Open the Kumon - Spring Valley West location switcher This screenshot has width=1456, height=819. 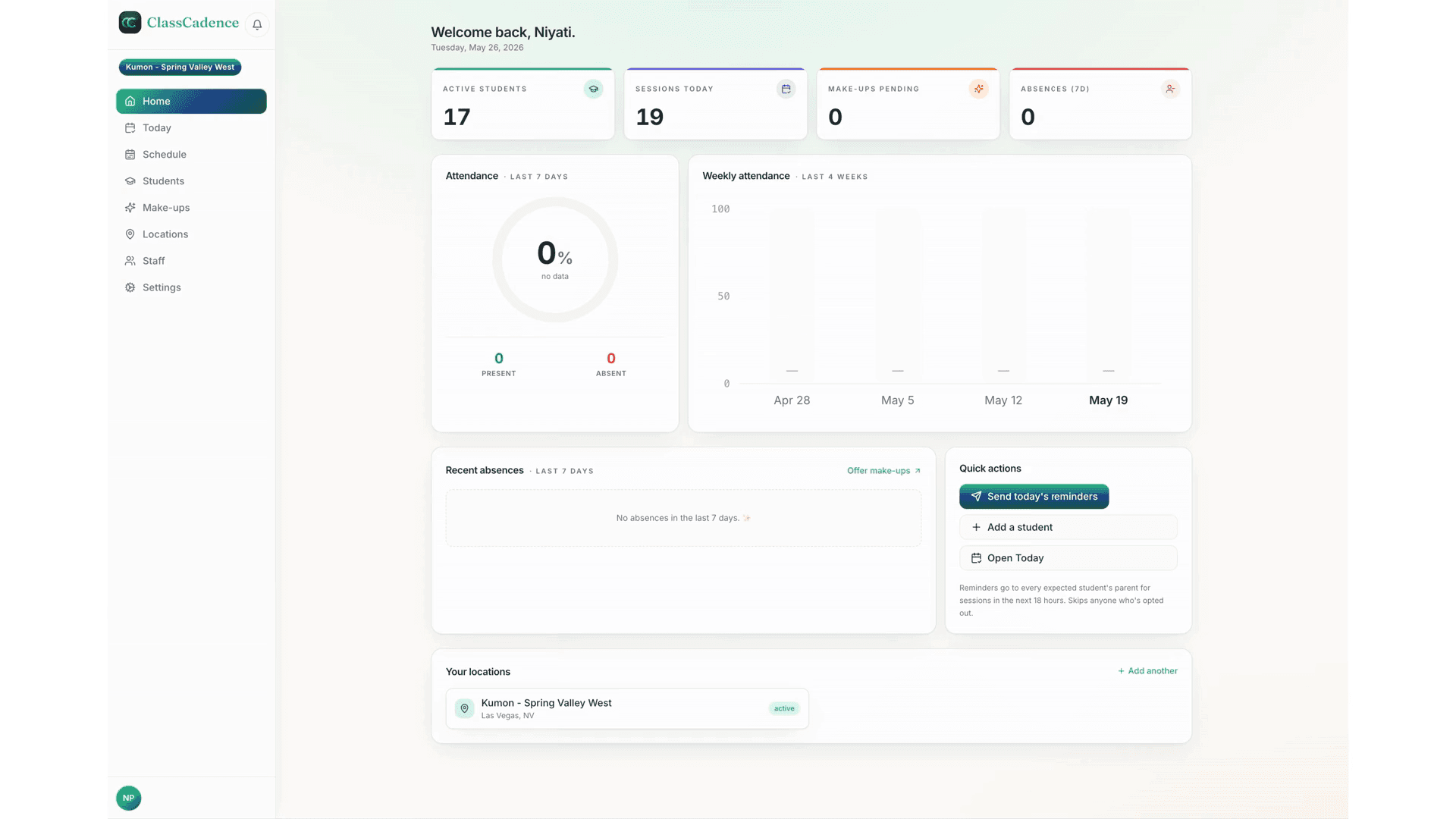pos(180,67)
